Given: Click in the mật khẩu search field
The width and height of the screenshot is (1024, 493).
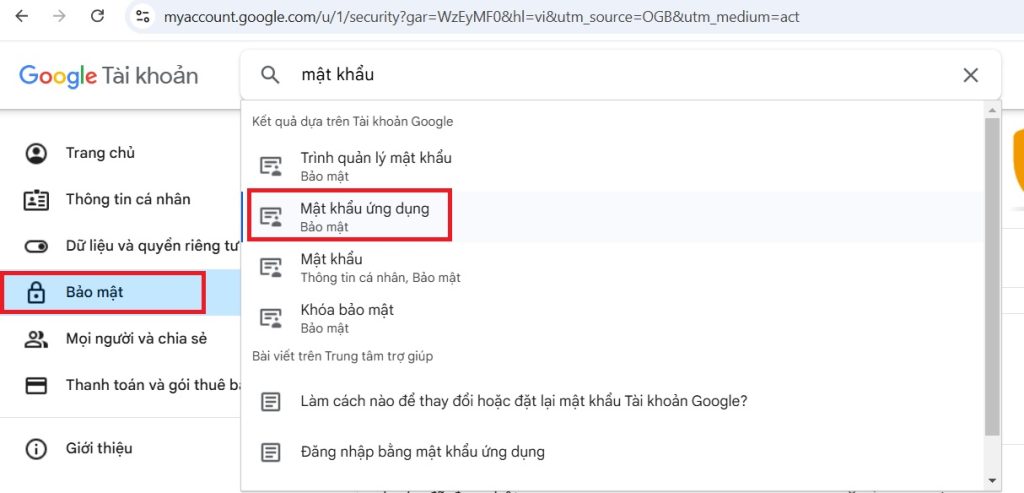Looking at the screenshot, I should tap(600, 75).
